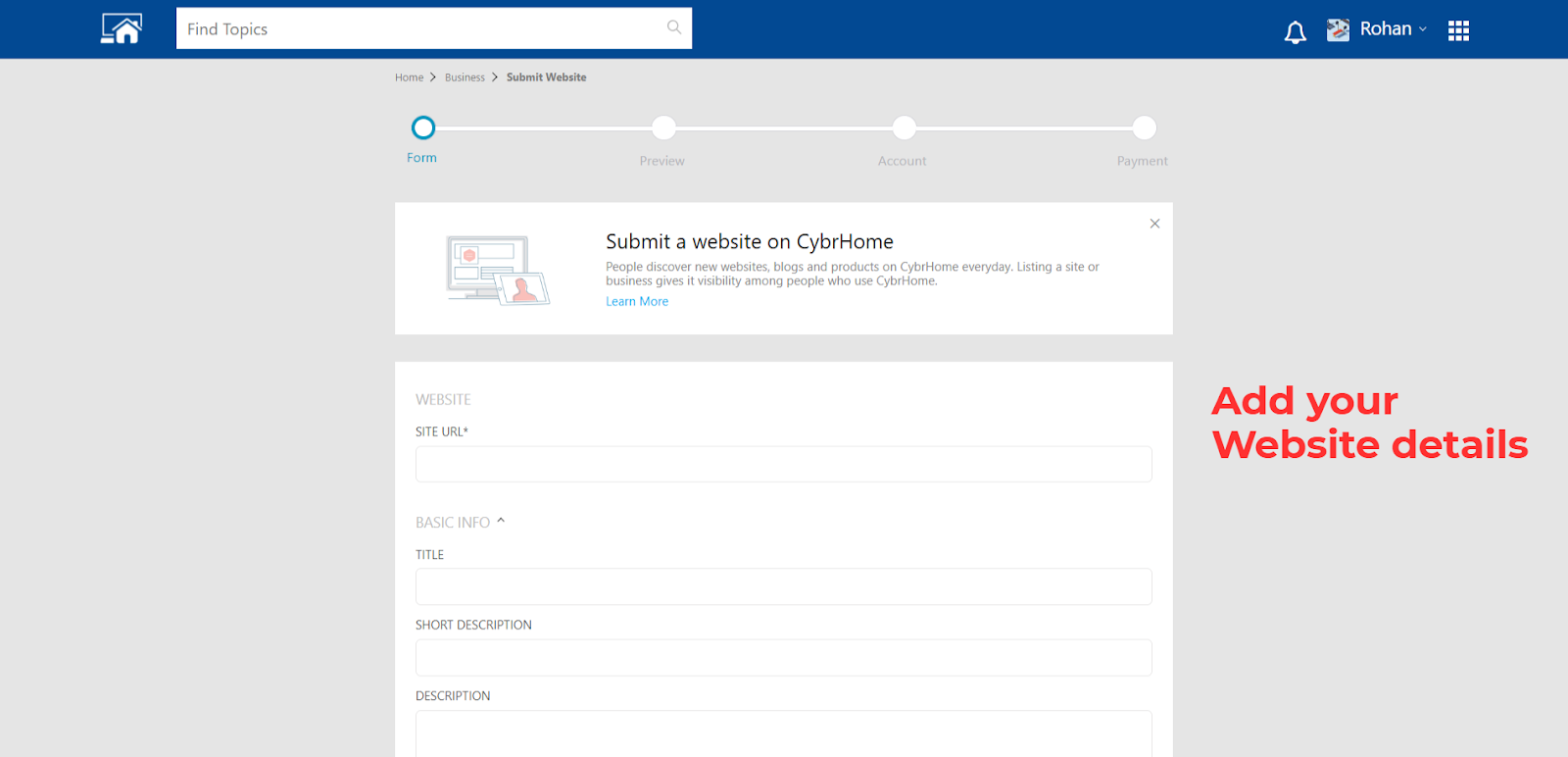The image size is (1568, 757).
Task: Click the Account step label
Action: tap(902, 161)
